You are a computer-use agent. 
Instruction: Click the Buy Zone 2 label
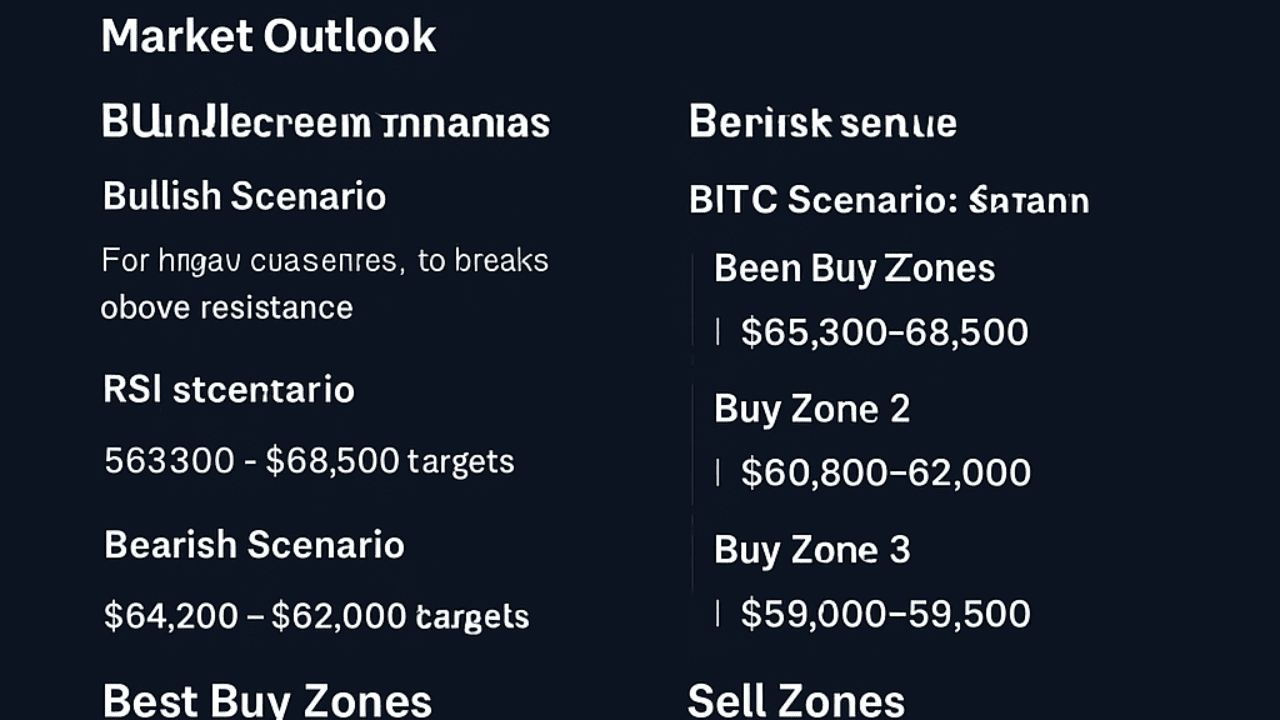tap(811, 409)
